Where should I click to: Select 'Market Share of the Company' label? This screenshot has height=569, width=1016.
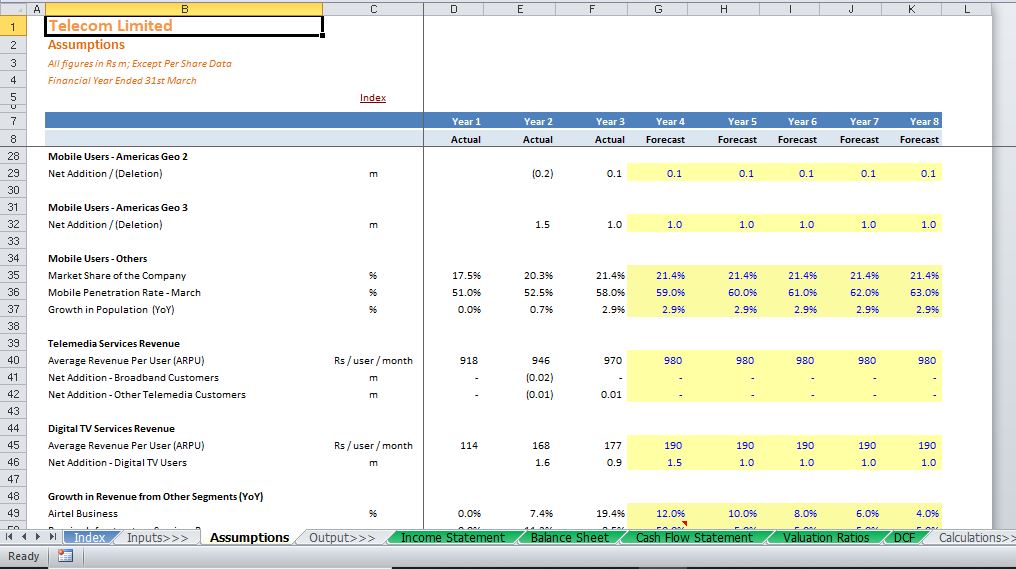tap(117, 276)
